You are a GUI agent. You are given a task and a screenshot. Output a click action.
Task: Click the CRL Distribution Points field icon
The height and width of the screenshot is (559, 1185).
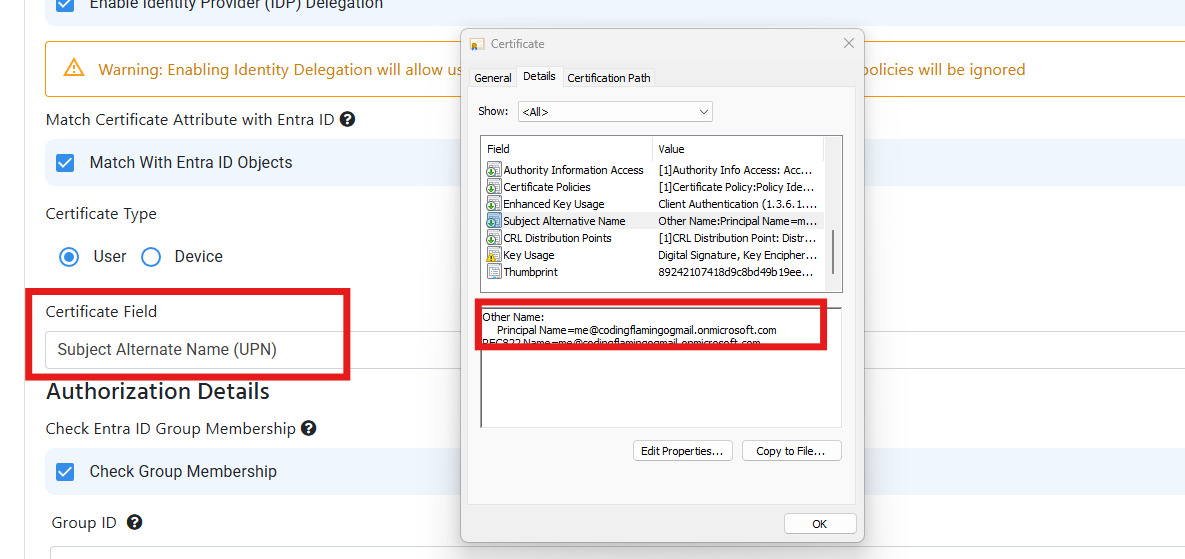493,238
